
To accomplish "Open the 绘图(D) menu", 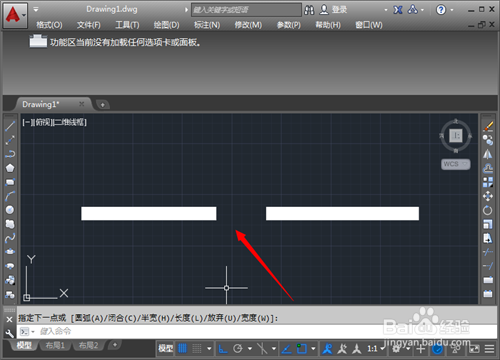I will click(166, 25).
